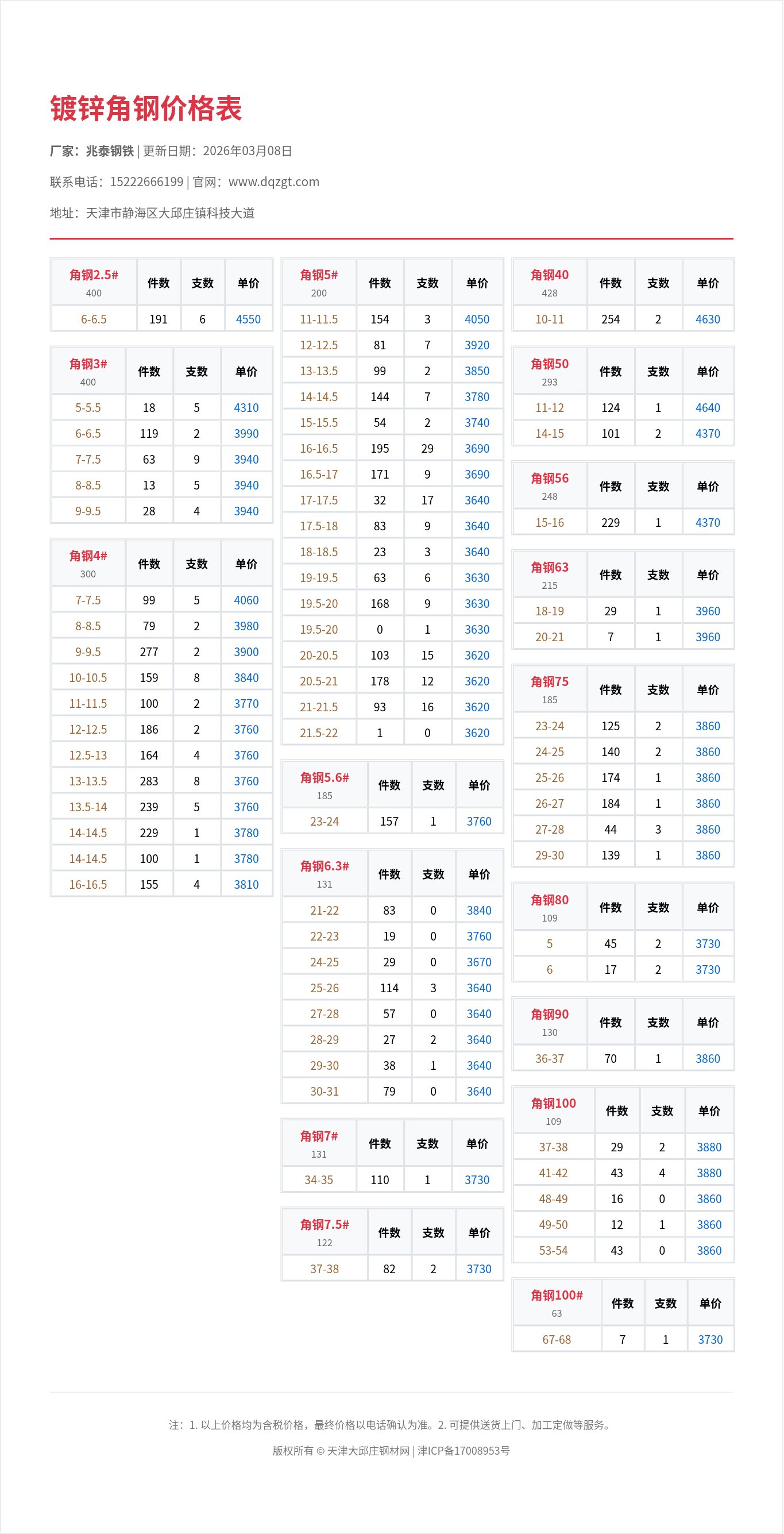
Task: Select the 角钢80 table header
Action: coord(550,908)
